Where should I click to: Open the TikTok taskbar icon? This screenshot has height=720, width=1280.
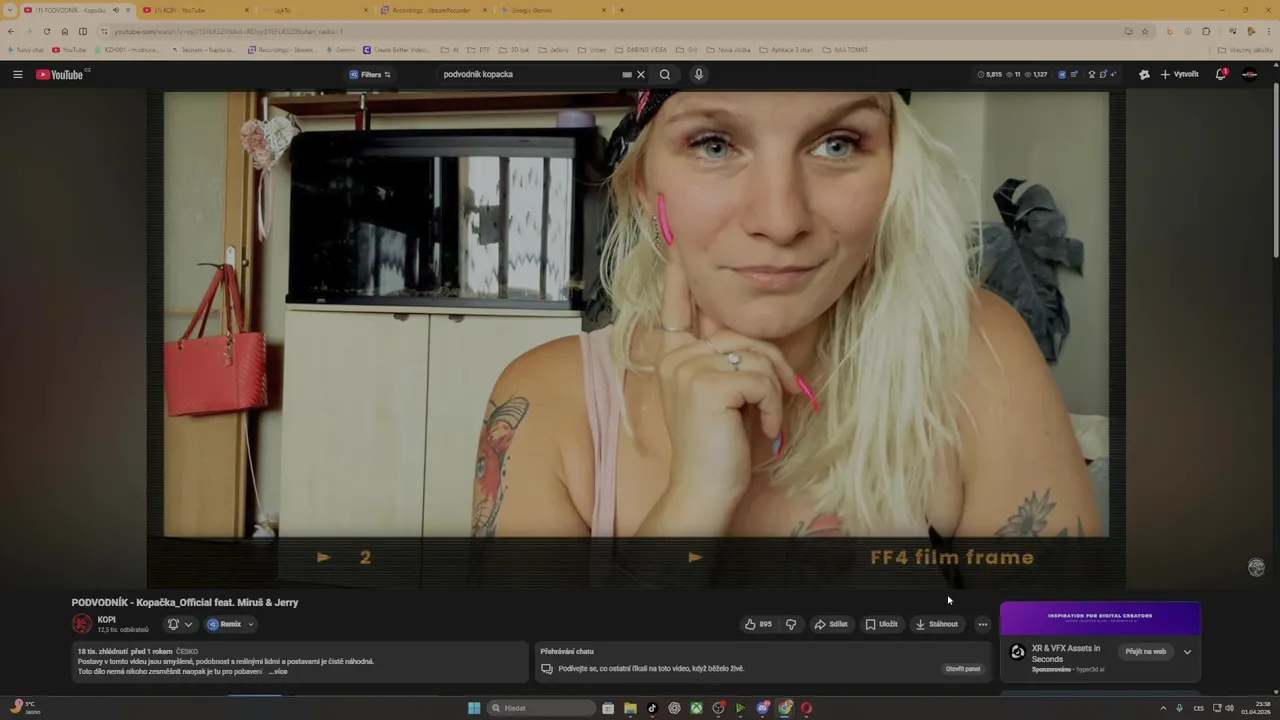pos(652,708)
